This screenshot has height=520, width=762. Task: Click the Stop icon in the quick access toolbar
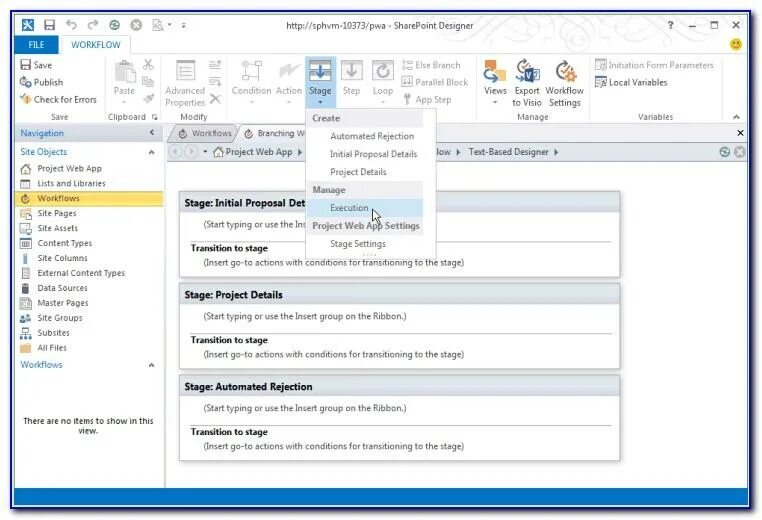tap(136, 25)
